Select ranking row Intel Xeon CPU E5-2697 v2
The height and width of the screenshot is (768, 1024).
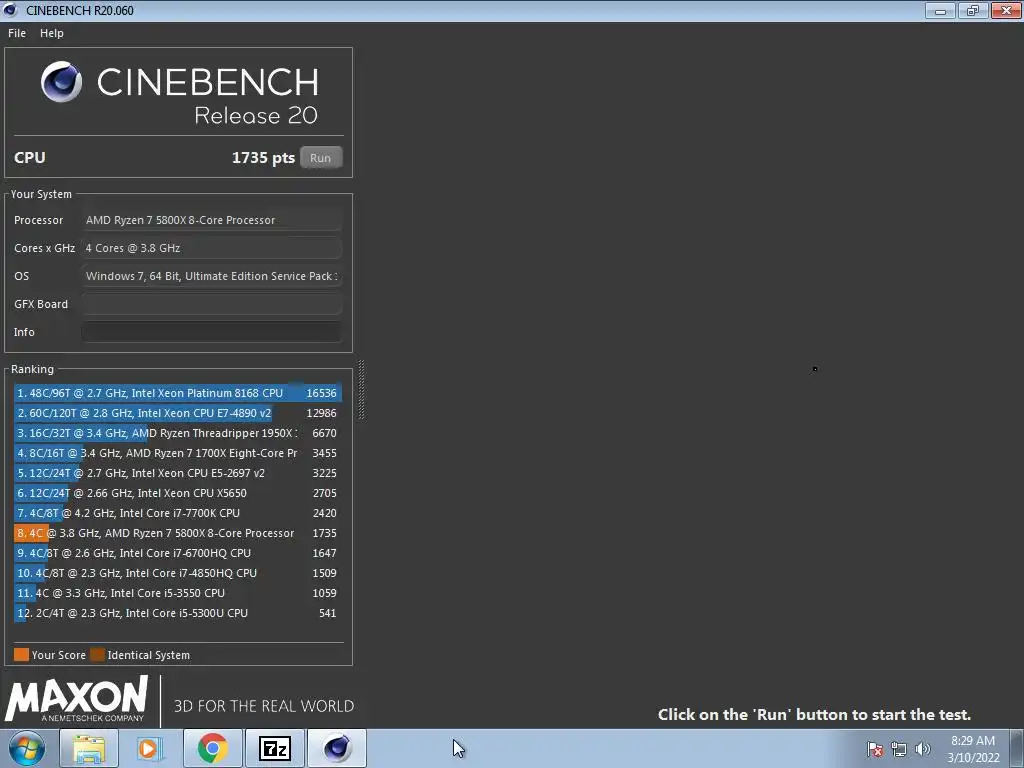tap(178, 473)
